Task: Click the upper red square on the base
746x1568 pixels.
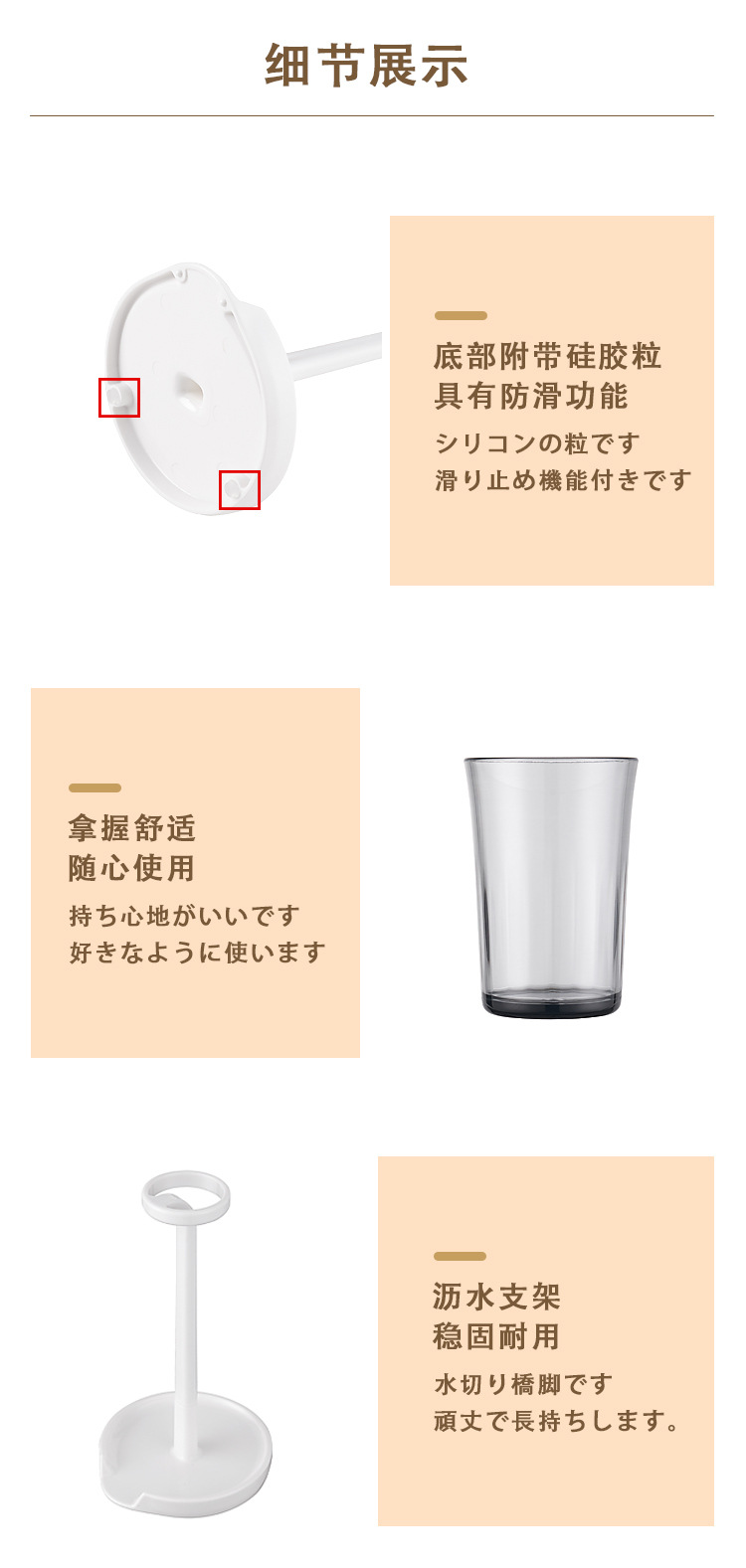Action: click(119, 398)
